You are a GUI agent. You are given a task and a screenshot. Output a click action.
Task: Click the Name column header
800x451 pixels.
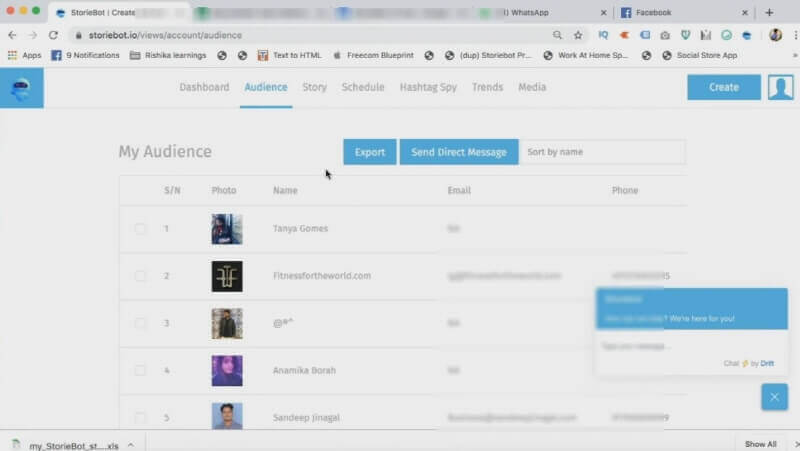pos(285,190)
